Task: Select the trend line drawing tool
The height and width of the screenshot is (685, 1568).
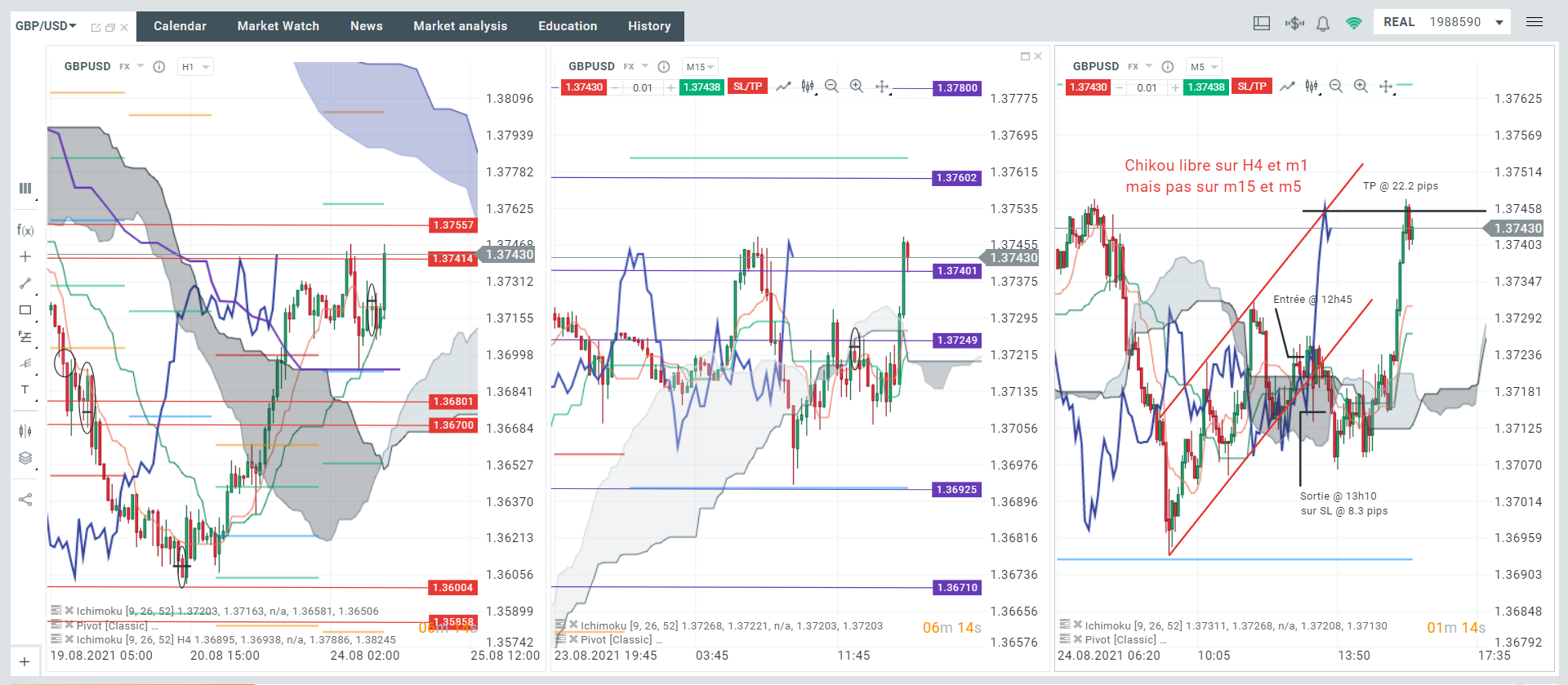Action: 25,283
